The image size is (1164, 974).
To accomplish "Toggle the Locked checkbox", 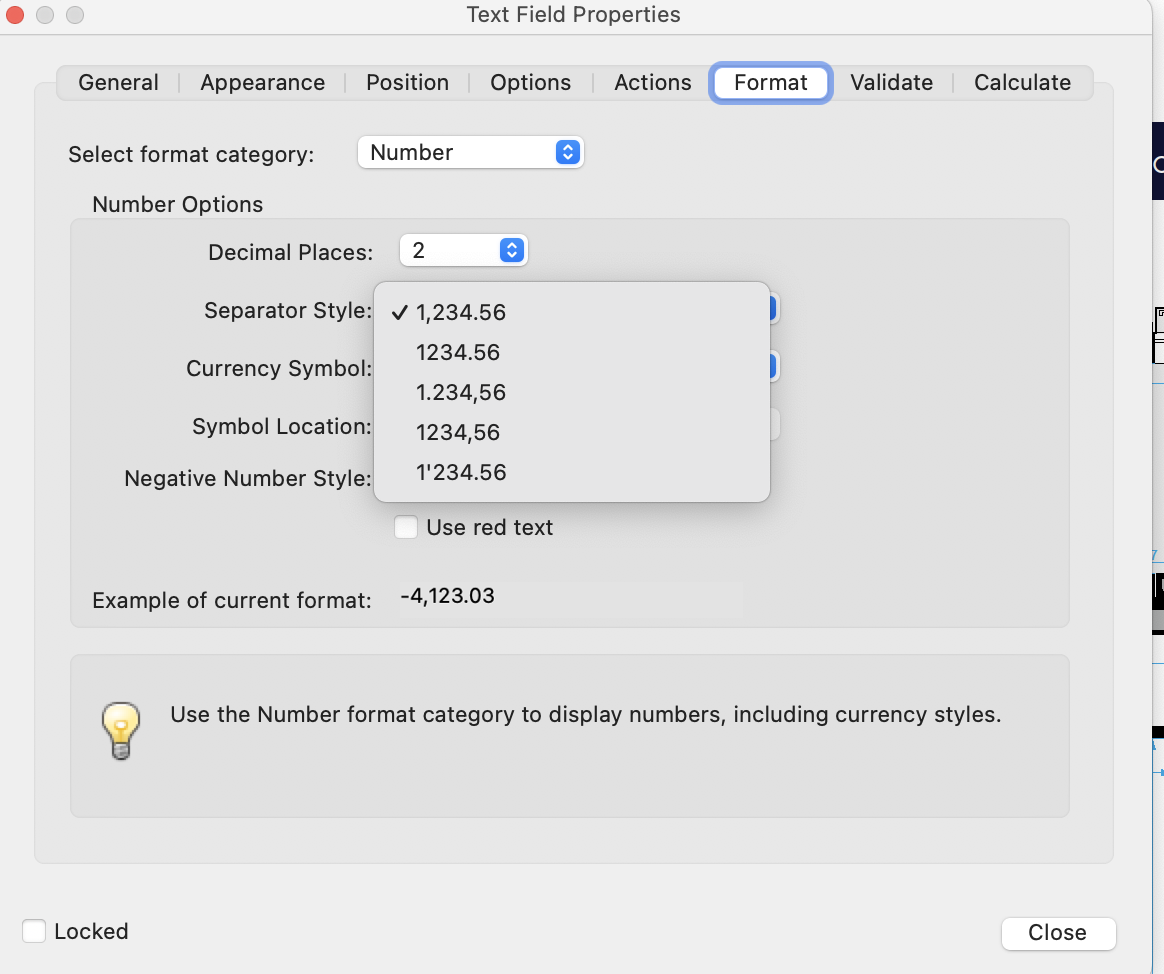I will (33, 931).
